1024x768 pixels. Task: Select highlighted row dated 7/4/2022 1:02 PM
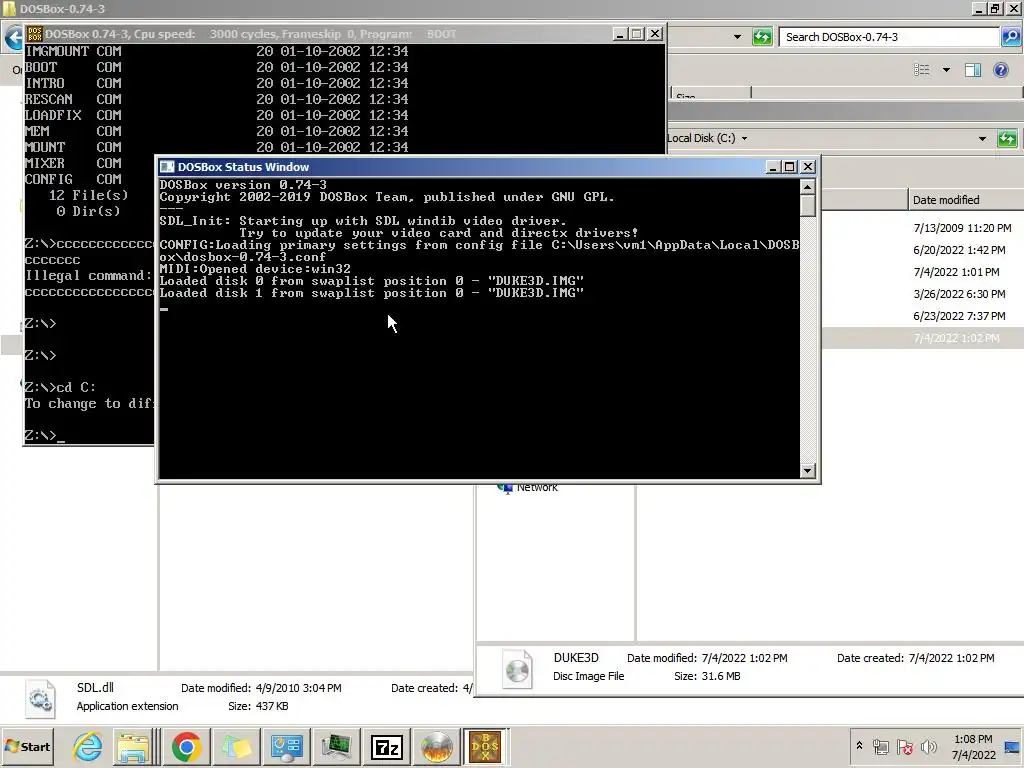point(922,338)
